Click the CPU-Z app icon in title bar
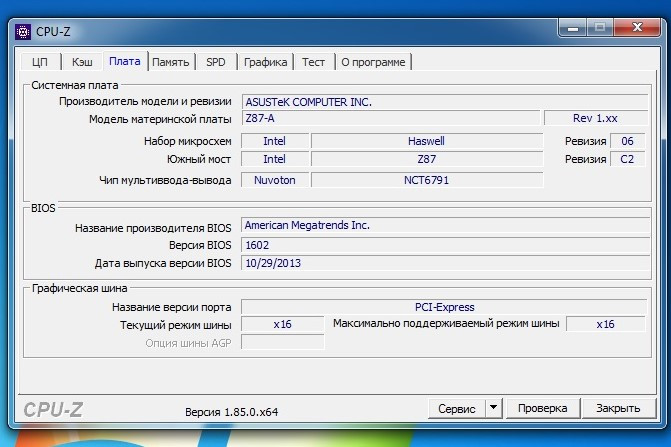 tap(23, 32)
